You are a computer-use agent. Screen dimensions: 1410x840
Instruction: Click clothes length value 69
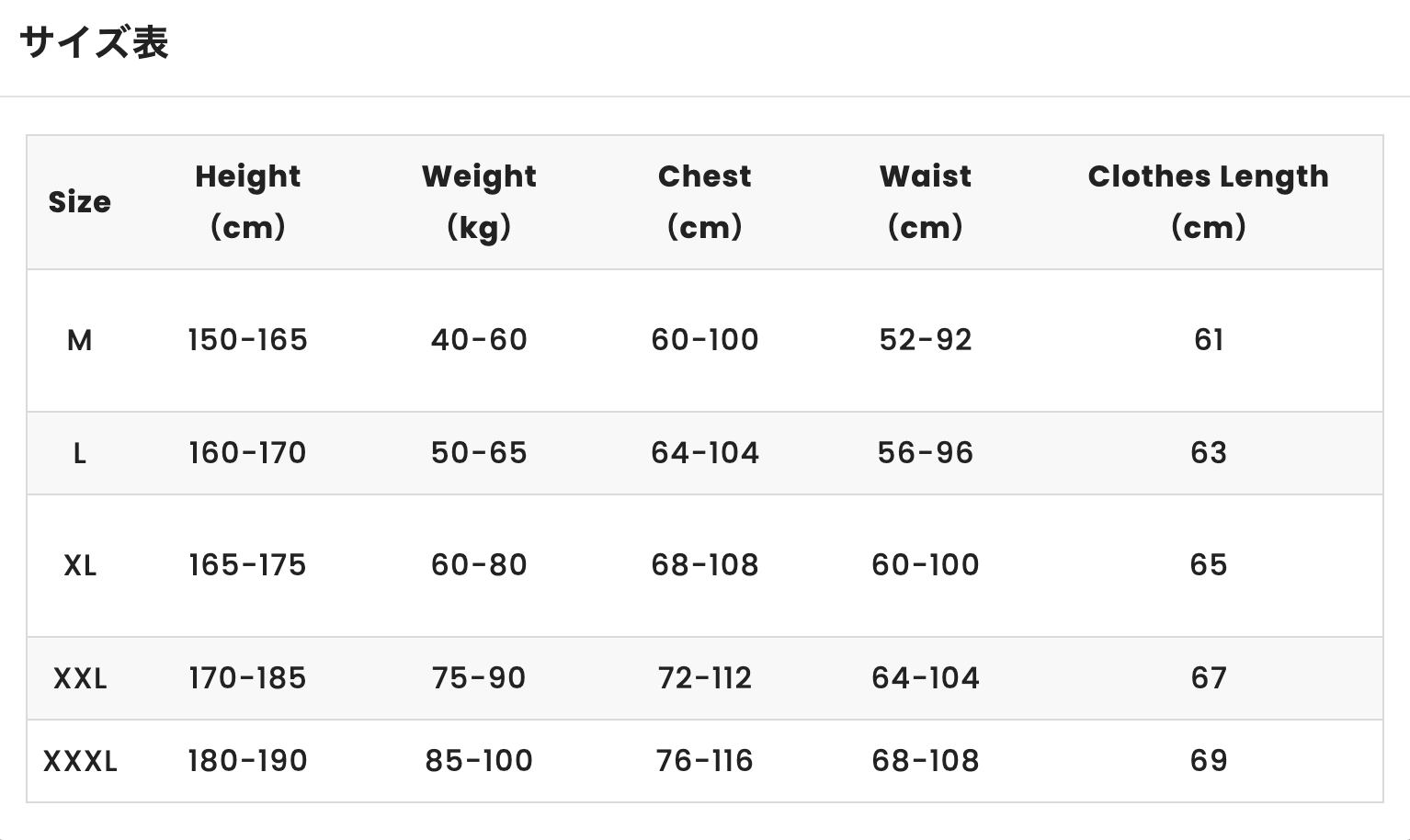tap(1208, 760)
